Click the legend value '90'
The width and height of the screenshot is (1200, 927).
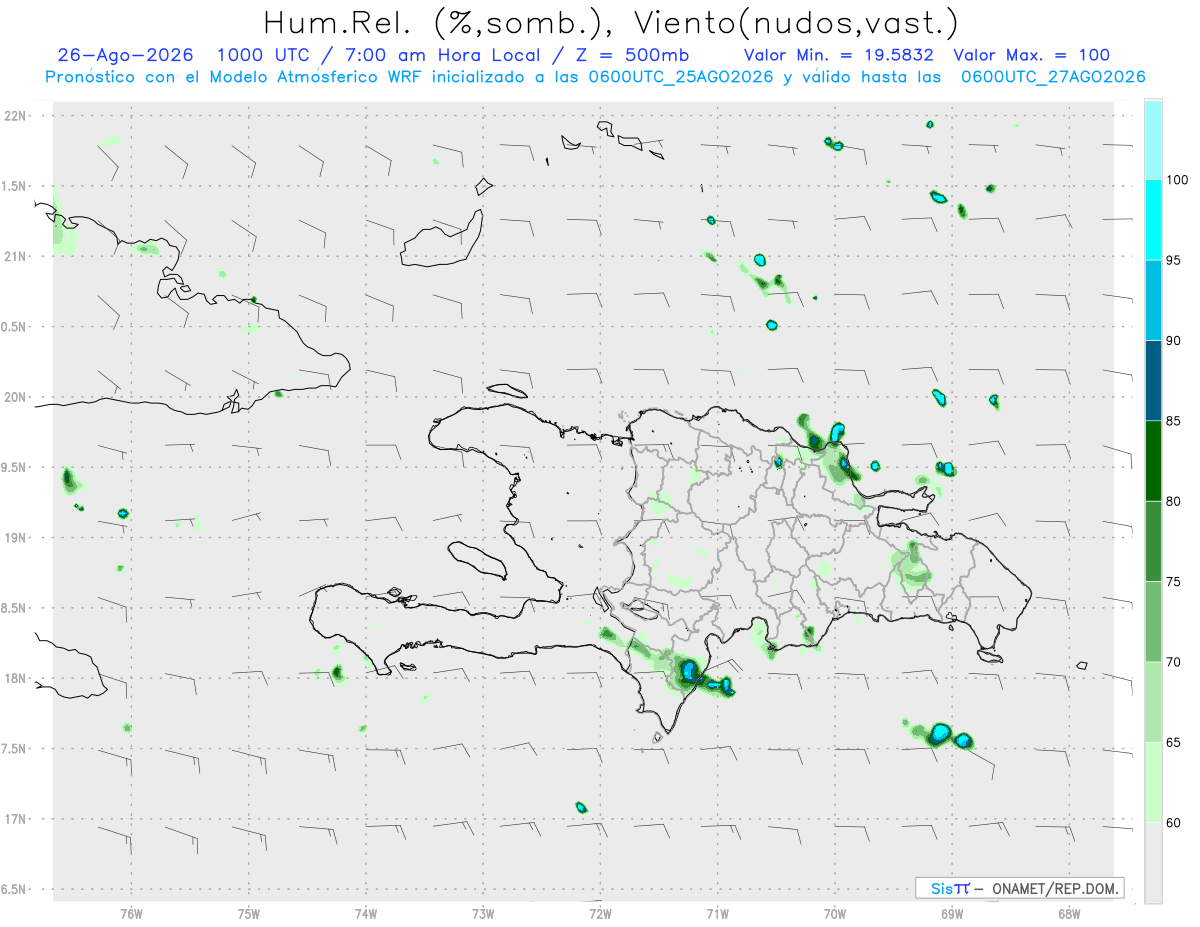(x=1174, y=341)
